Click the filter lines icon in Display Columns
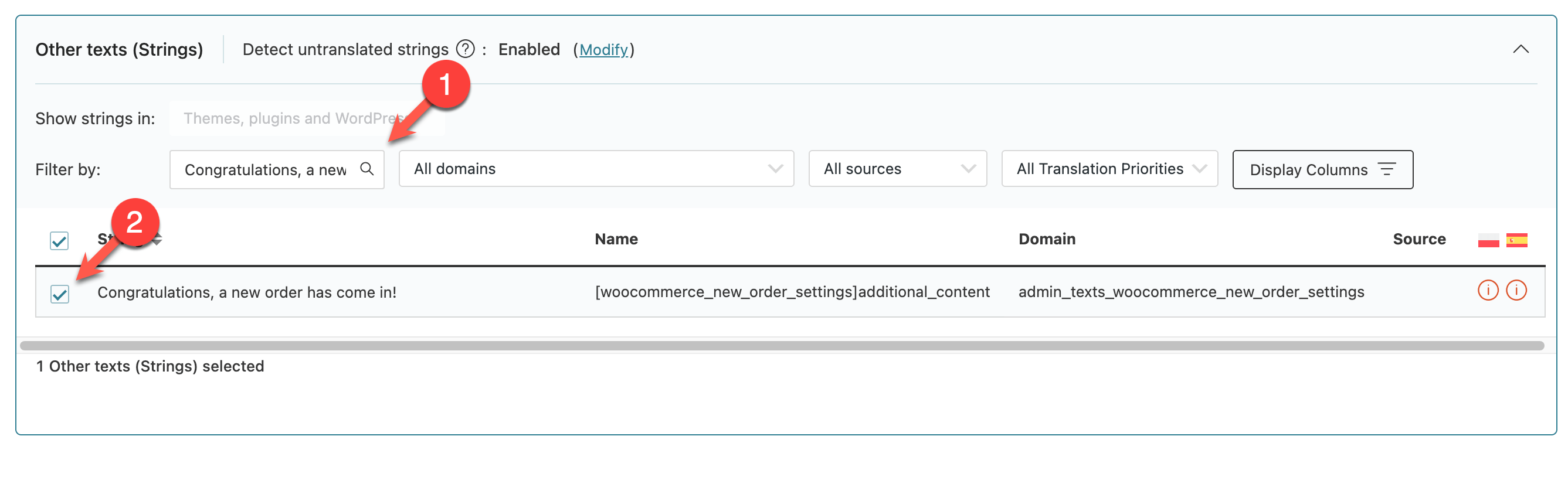Image resolution: width=1568 pixels, height=477 pixels. click(1387, 169)
